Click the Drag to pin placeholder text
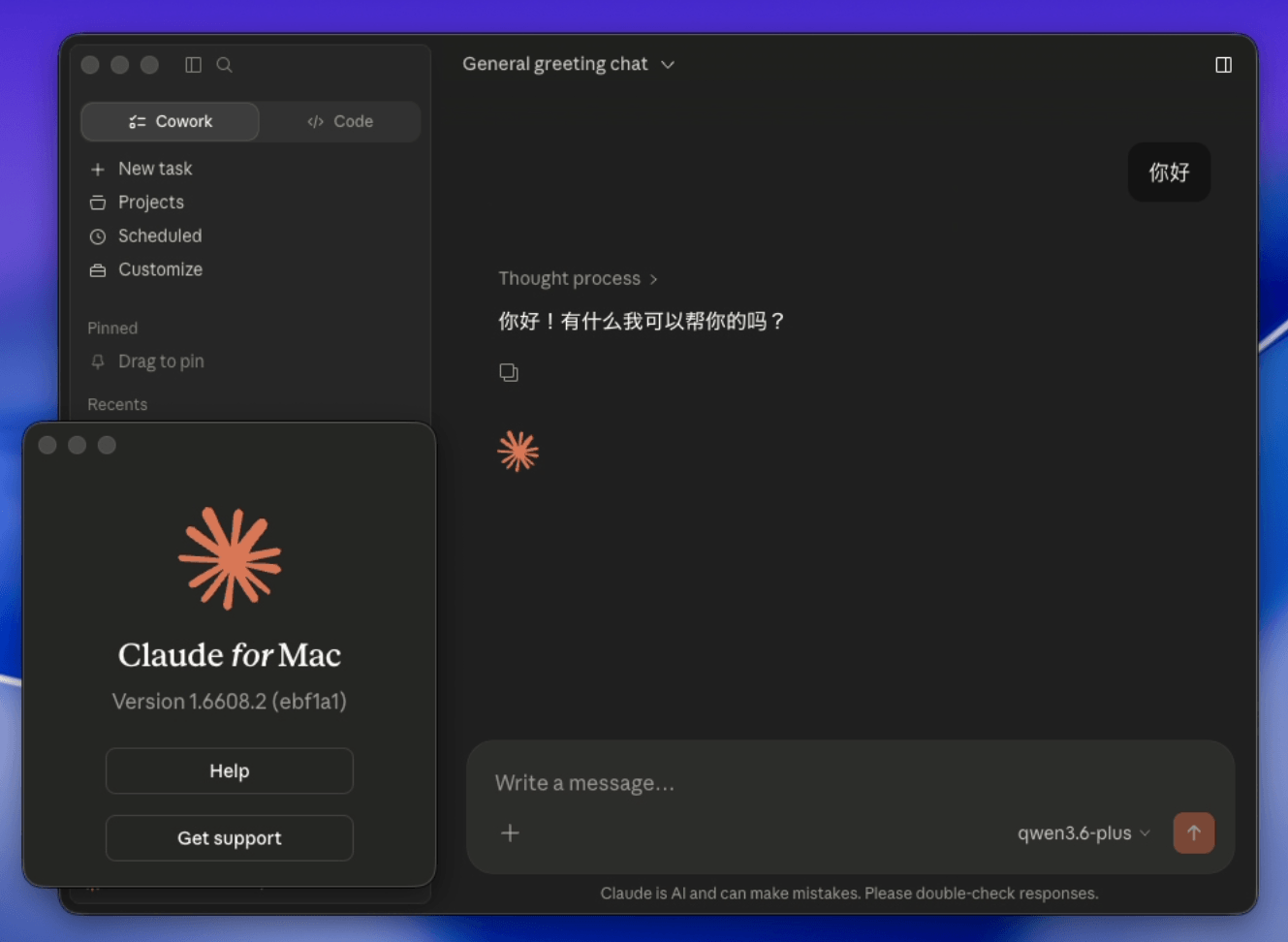 point(161,361)
